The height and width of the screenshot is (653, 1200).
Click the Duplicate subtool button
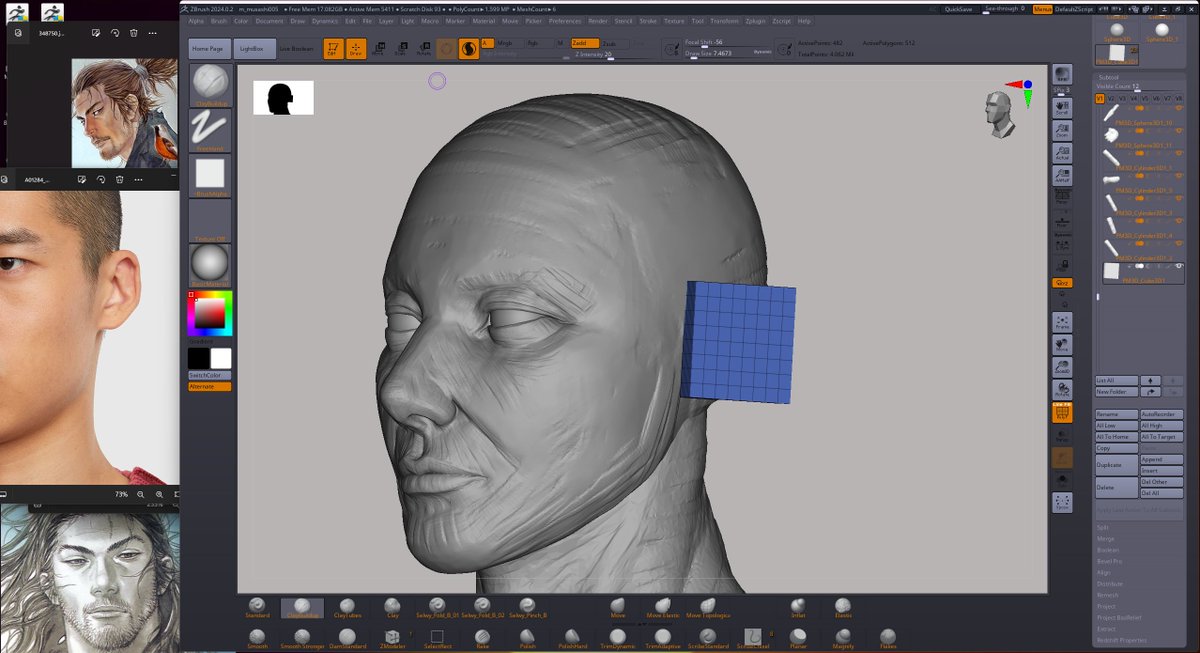[1116, 466]
